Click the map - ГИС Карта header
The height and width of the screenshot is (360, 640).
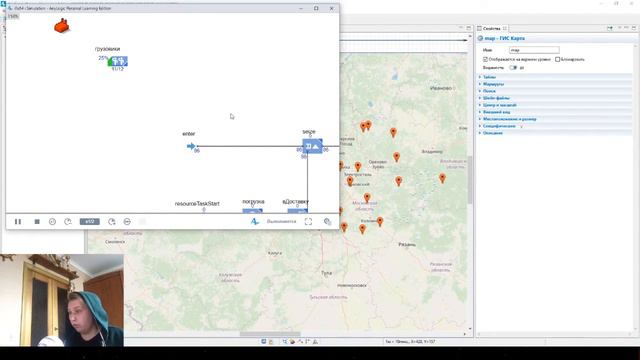tap(504, 38)
